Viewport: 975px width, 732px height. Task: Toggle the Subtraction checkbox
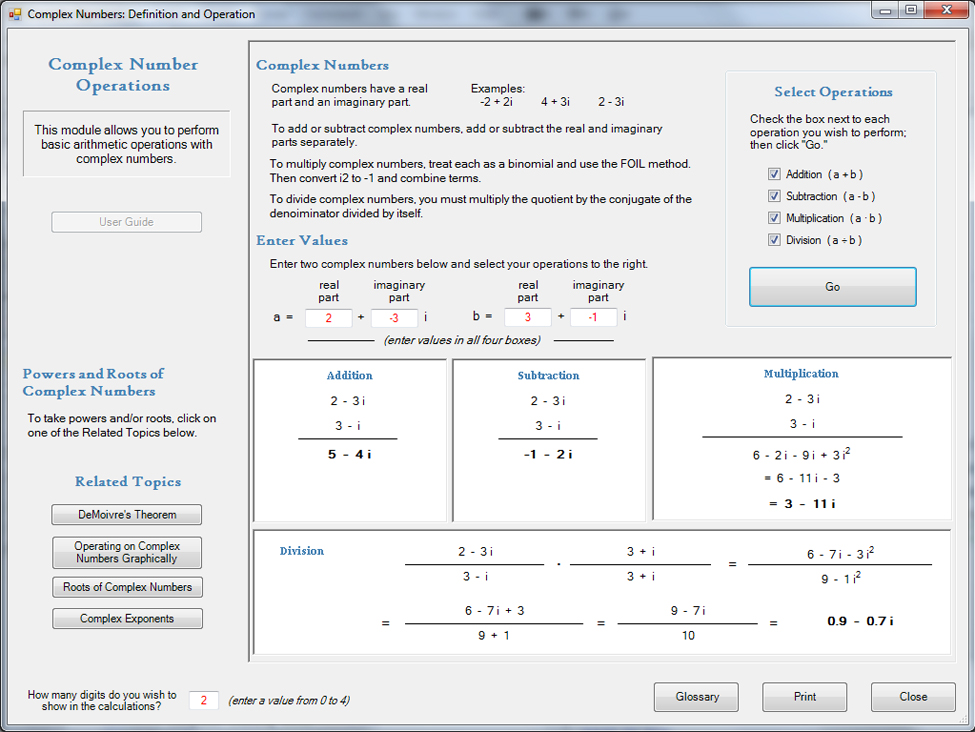tap(774, 196)
